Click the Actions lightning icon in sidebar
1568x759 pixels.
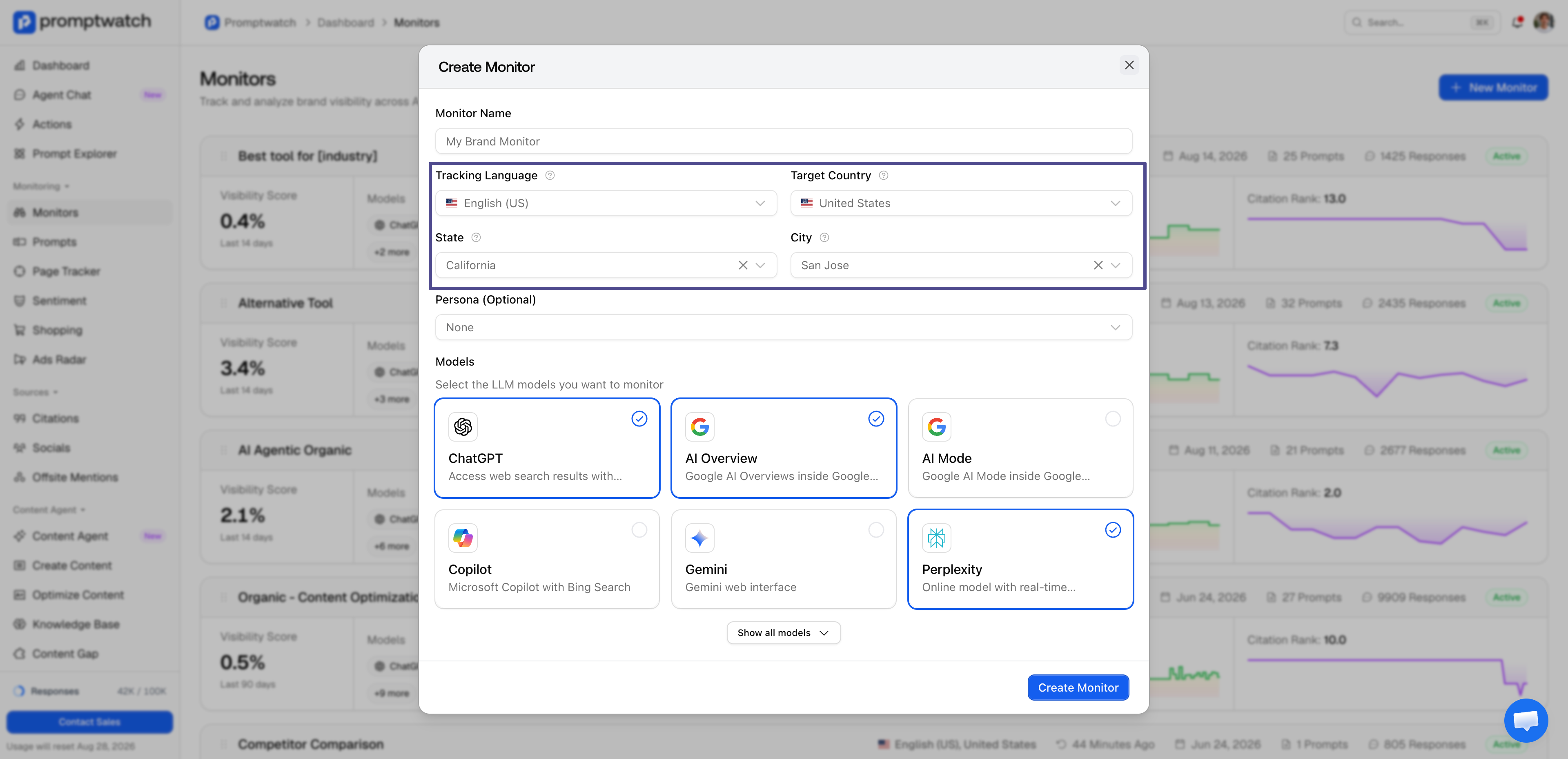pos(20,124)
